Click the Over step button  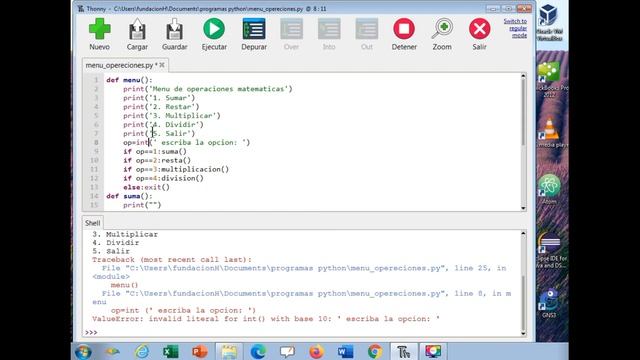click(291, 34)
